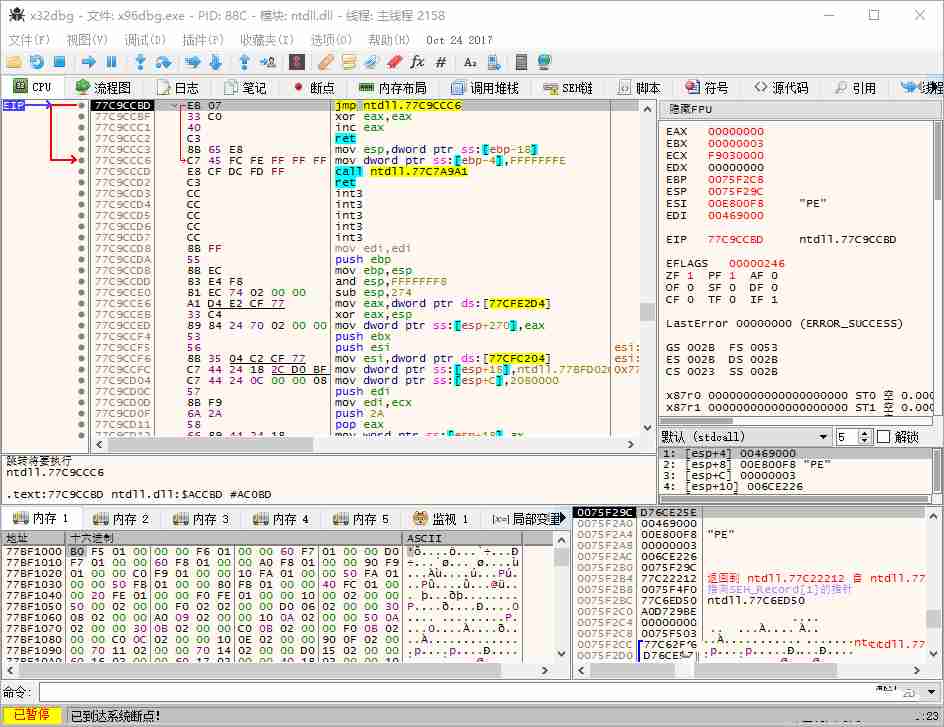Select the 内存 3 dump tab

201,518
